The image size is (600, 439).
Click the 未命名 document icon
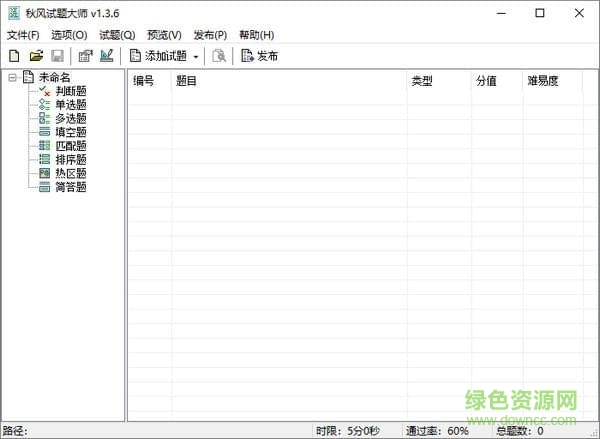point(28,77)
